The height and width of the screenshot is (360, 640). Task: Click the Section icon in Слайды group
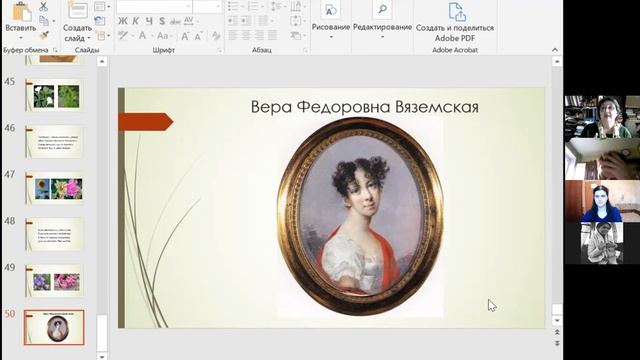pos(100,36)
